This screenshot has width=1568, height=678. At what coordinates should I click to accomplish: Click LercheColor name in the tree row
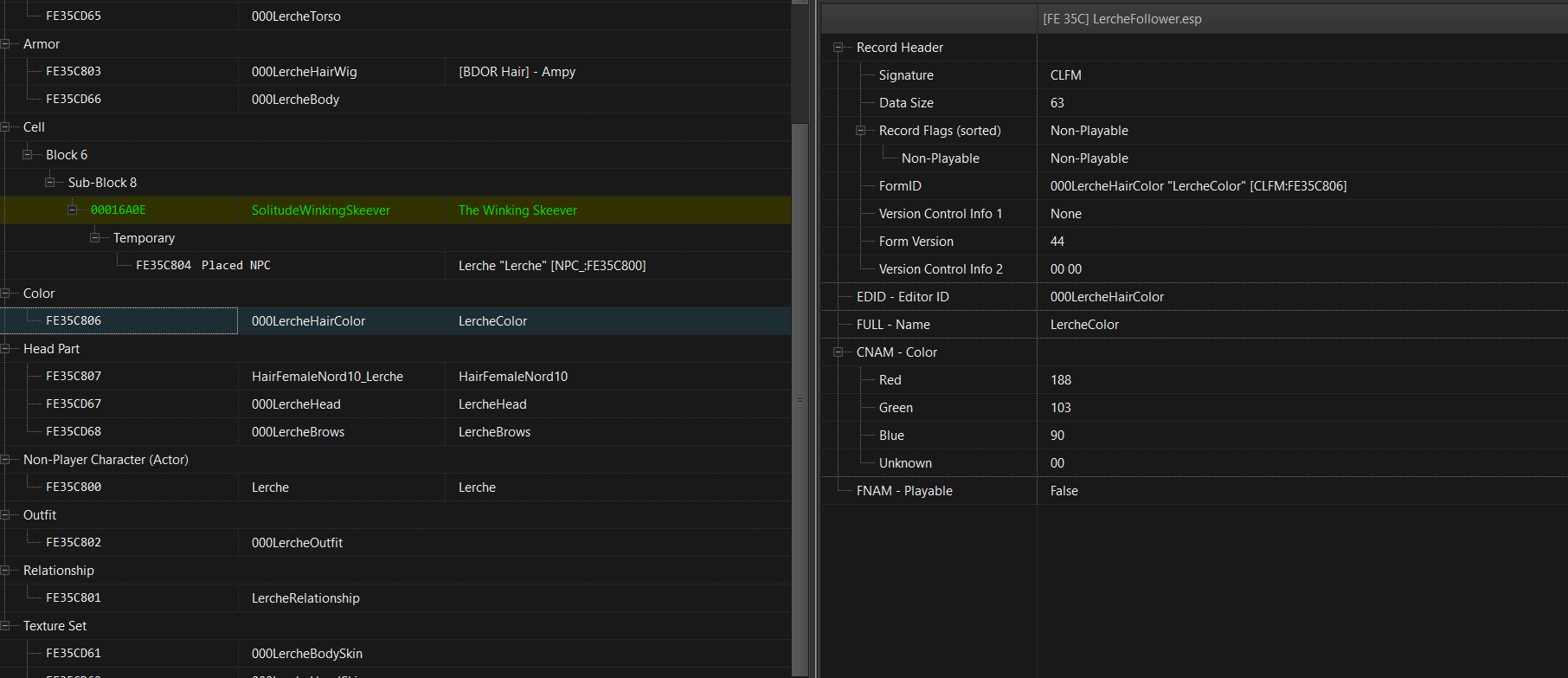tap(492, 321)
